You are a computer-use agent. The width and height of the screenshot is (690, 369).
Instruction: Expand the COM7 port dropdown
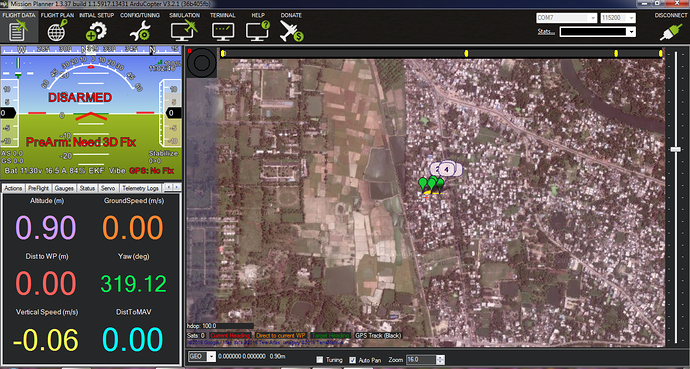(x=566, y=18)
